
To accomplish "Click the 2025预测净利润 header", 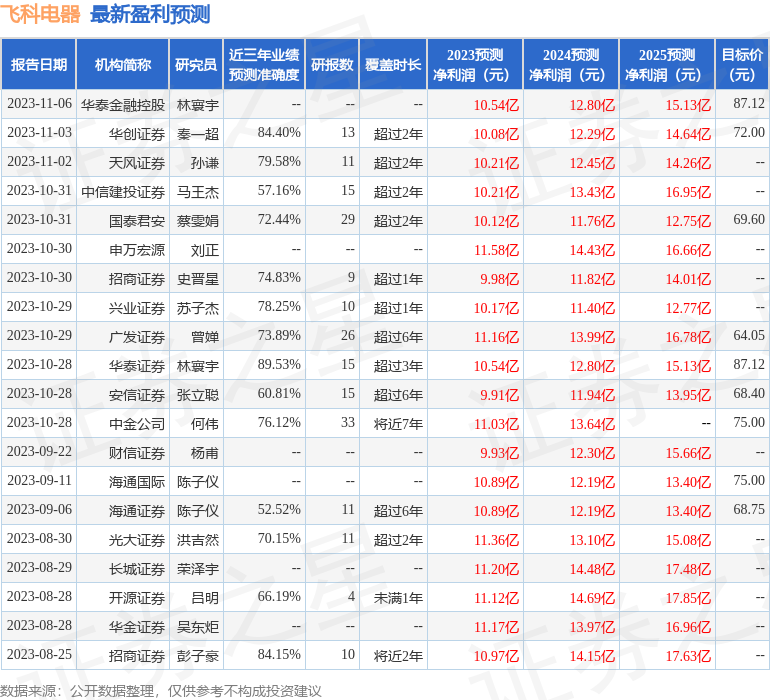I will [667, 64].
